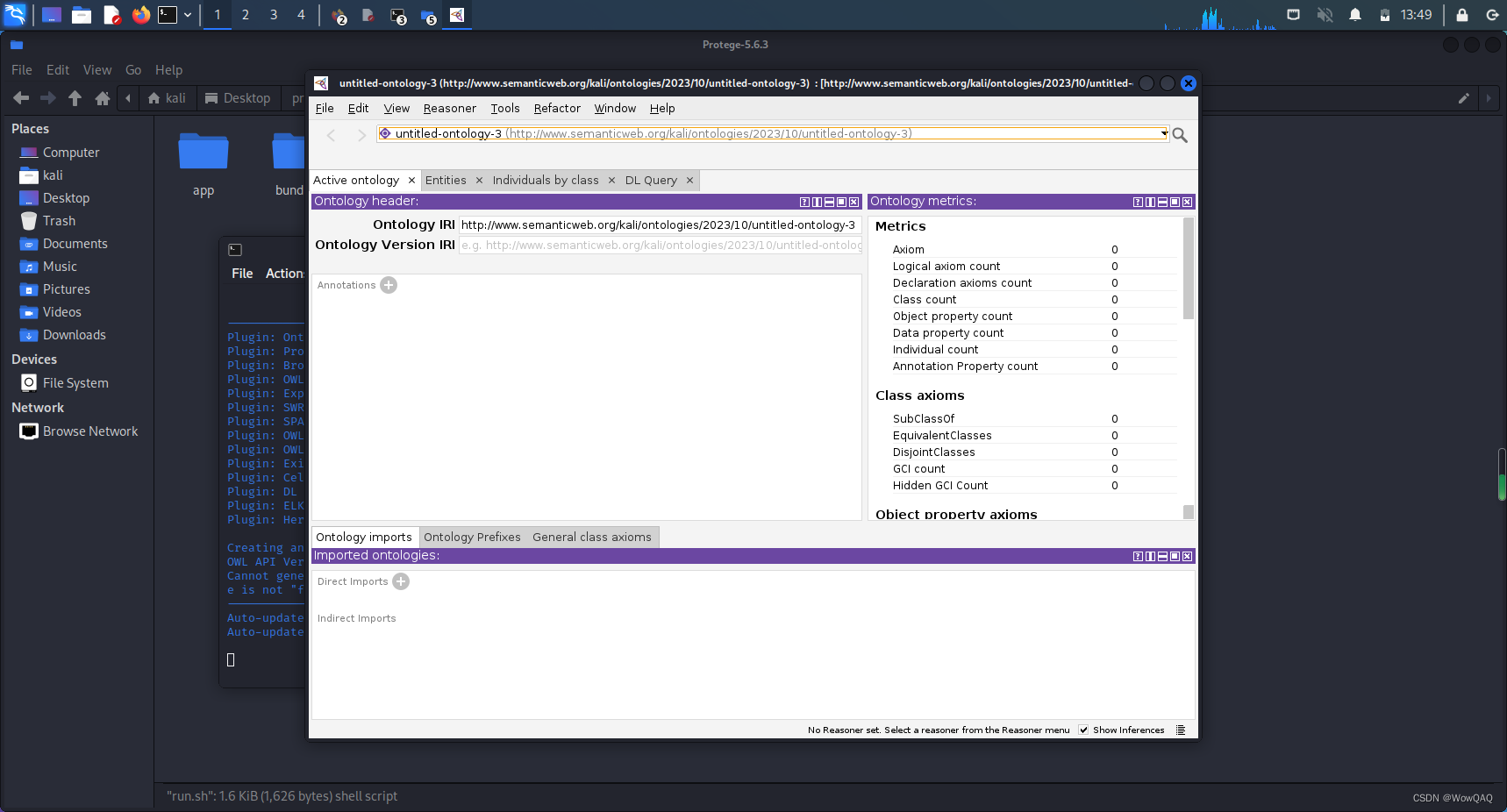The width and height of the screenshot is (1507, 812).
Task: Toggle the Show Inferences checkbox
Action: coord(1083,730)
